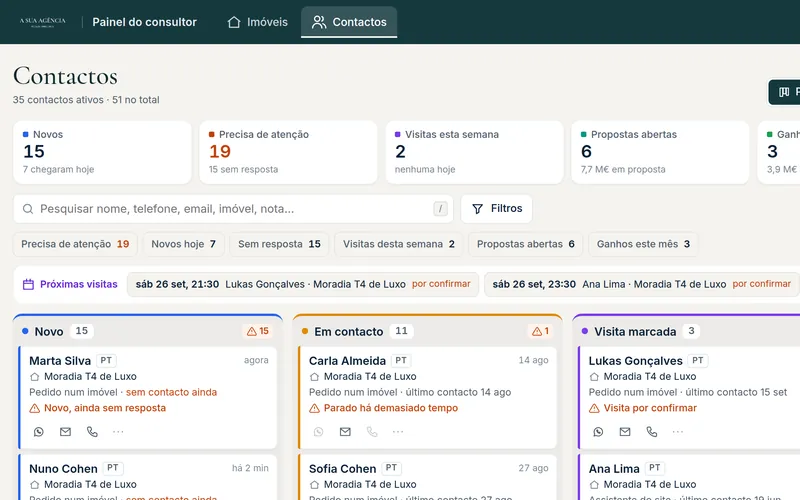Click the slash shortcut badge in search
Screen dimensions: 800x500
pyautogui.click(x=440, y=209)
